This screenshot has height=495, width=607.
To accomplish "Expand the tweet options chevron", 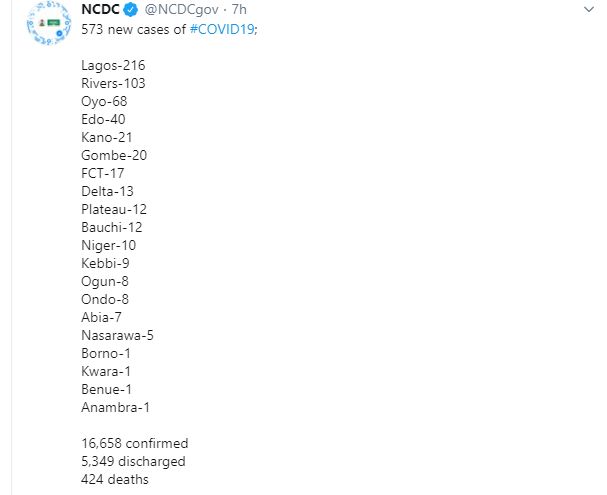I will pyautogui.click(x=589, y=9).
